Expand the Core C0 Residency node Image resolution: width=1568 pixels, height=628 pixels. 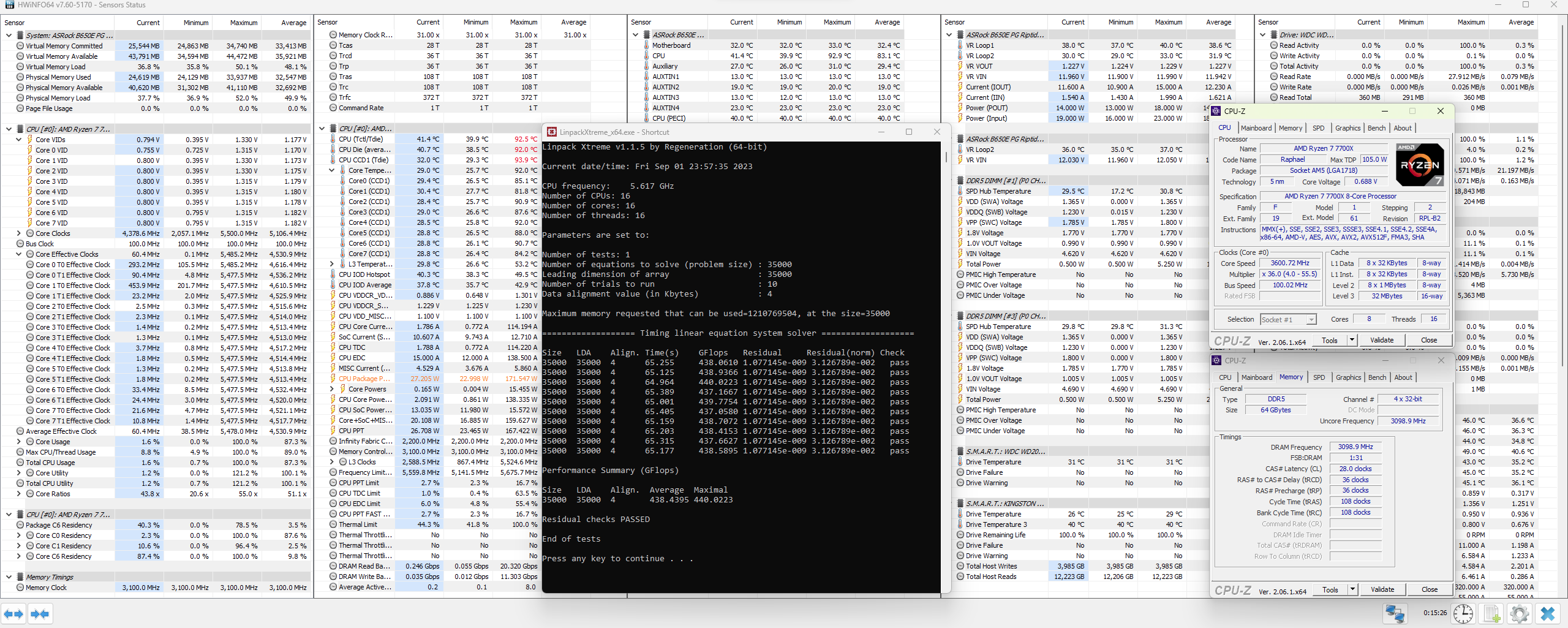pyautogui.click(x=18, y=535)
